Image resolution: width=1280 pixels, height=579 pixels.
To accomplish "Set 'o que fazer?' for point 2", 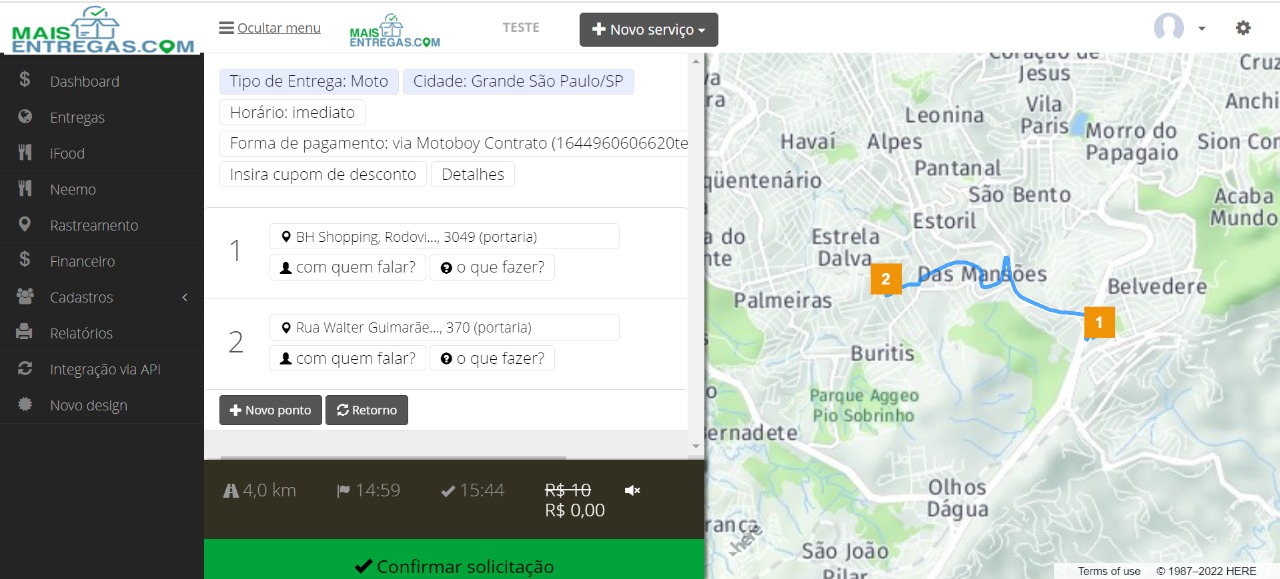I will coord(492,358).
